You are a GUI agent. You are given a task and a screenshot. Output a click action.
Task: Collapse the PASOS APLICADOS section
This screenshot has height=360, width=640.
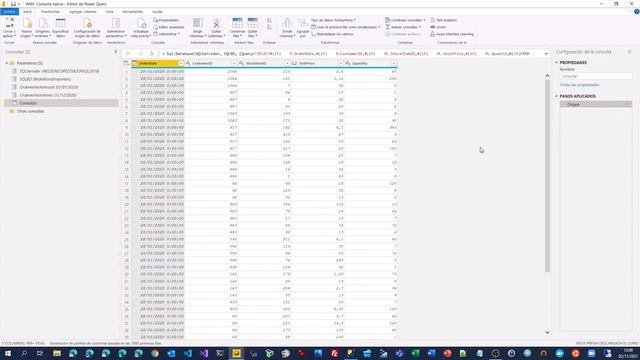pos(556,96)
